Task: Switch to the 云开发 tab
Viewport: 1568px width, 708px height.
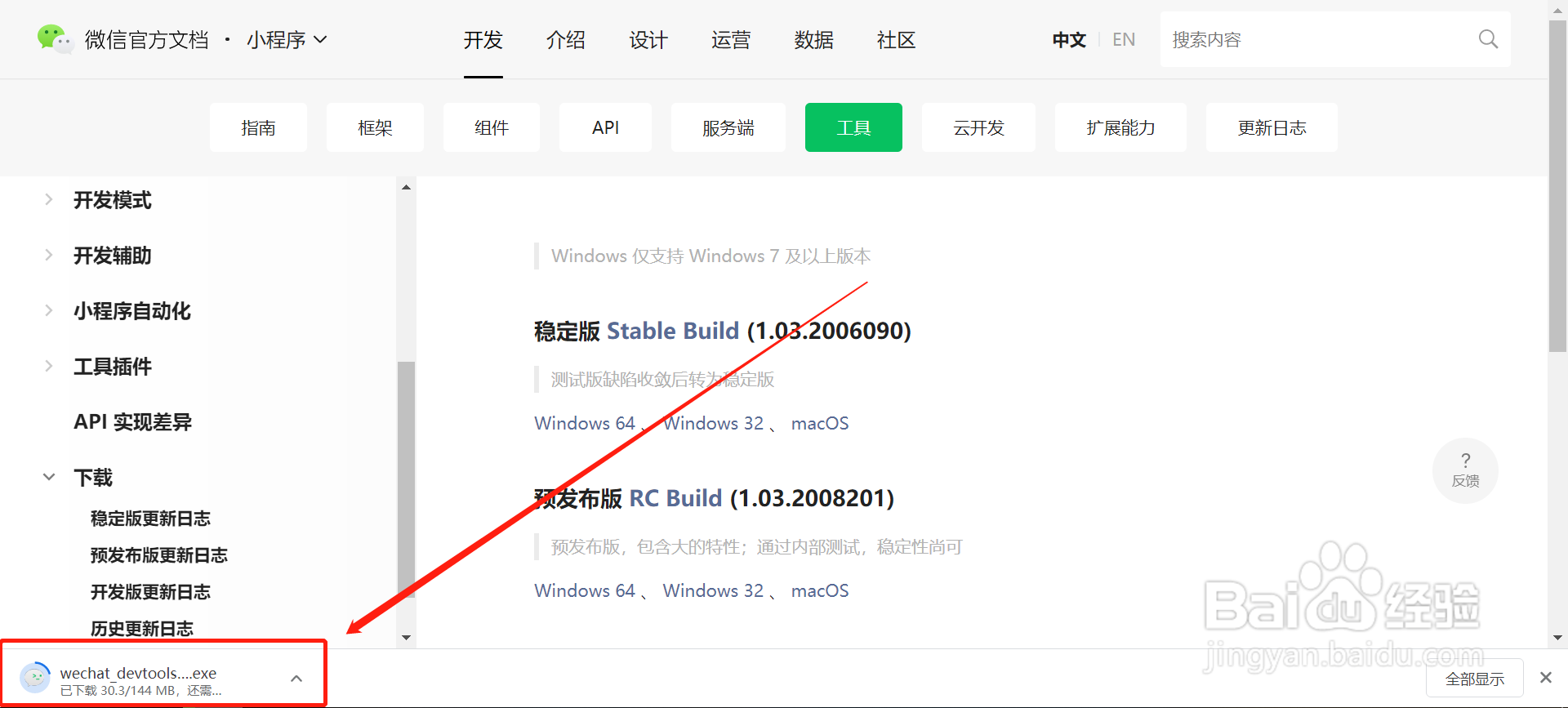Action: (978, 127)
